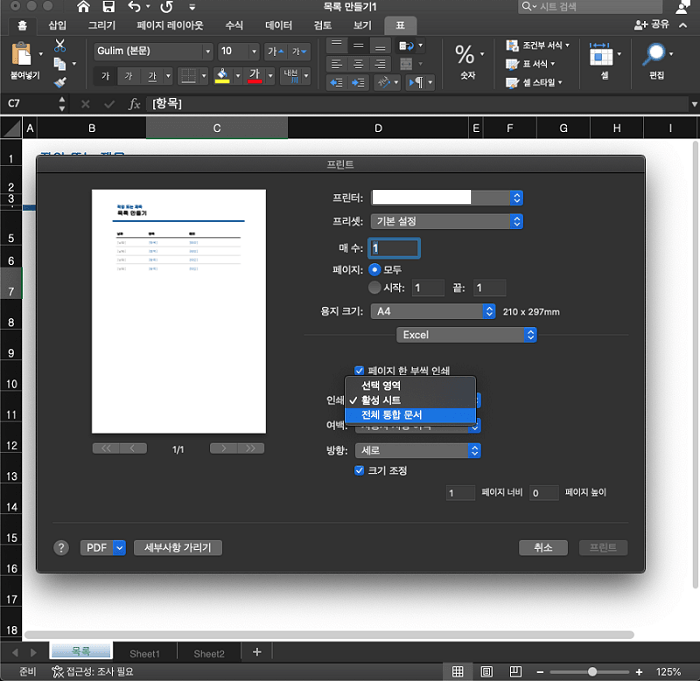The width and height of the screenshot is (700, 681).
Task: Apply underline formatting
Action: (152, 76)
